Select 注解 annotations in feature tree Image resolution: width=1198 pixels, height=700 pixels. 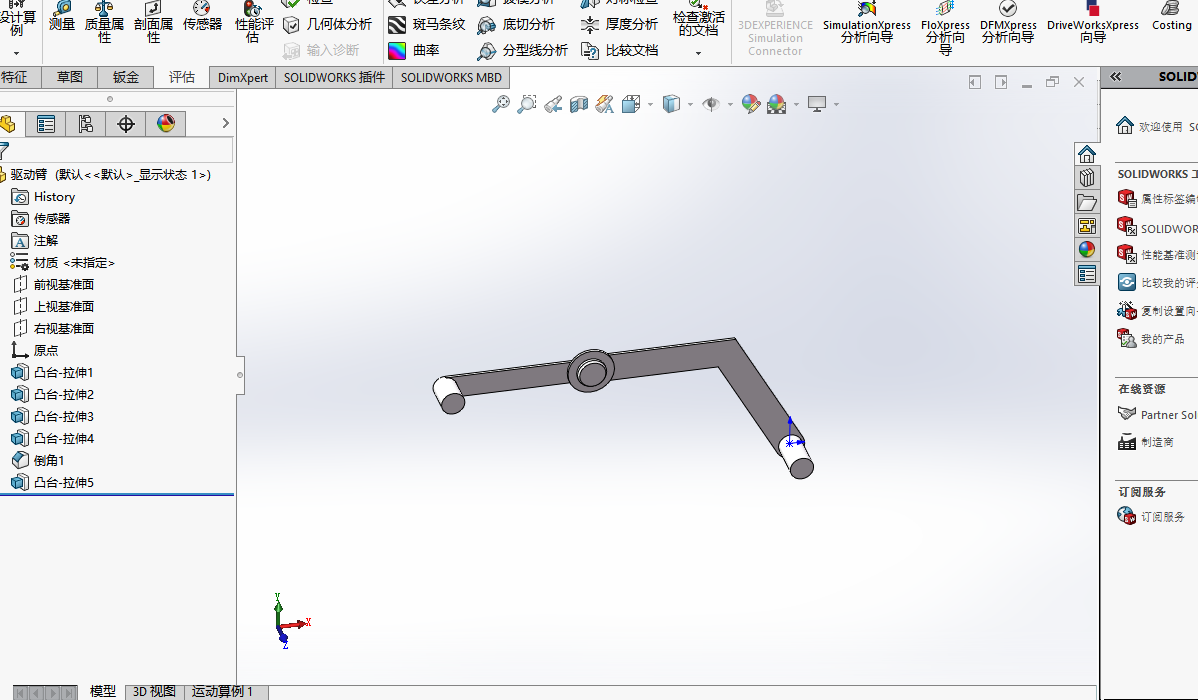coord(45,241)
